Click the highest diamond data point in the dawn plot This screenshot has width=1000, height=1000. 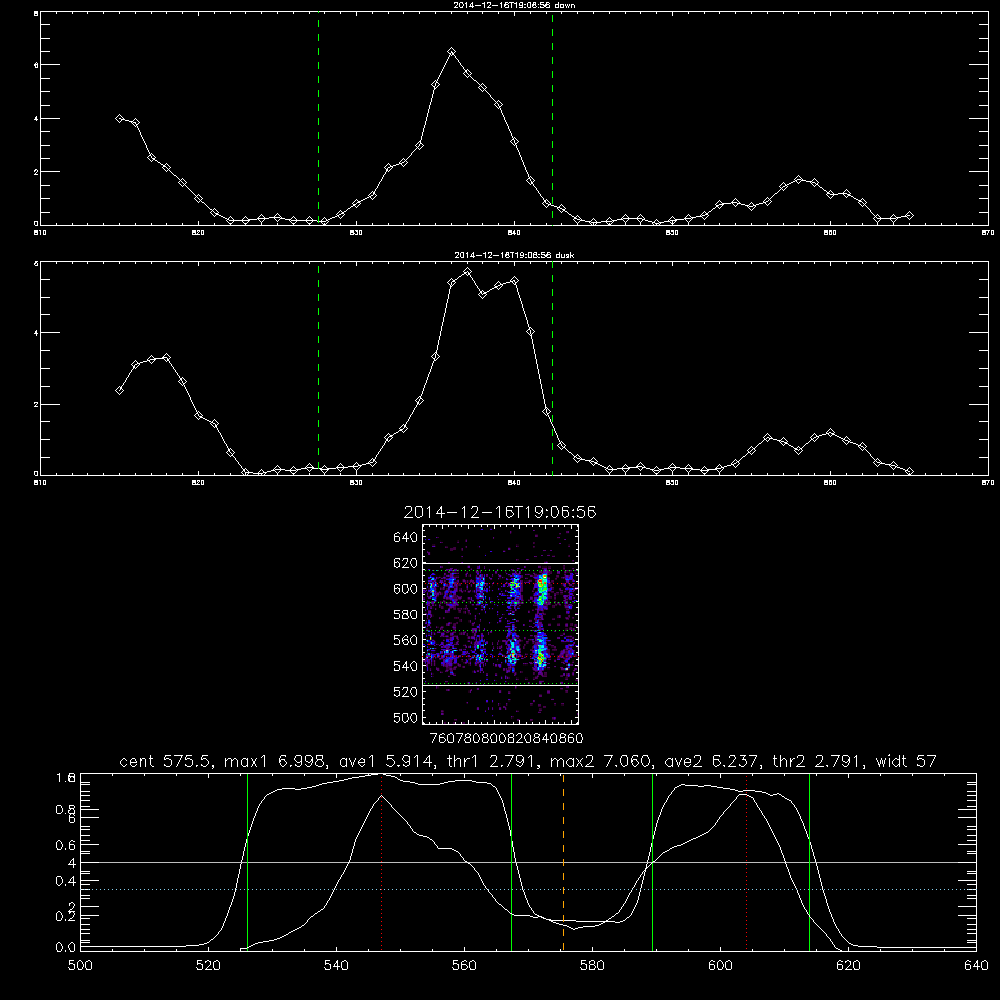coord(452,52)
